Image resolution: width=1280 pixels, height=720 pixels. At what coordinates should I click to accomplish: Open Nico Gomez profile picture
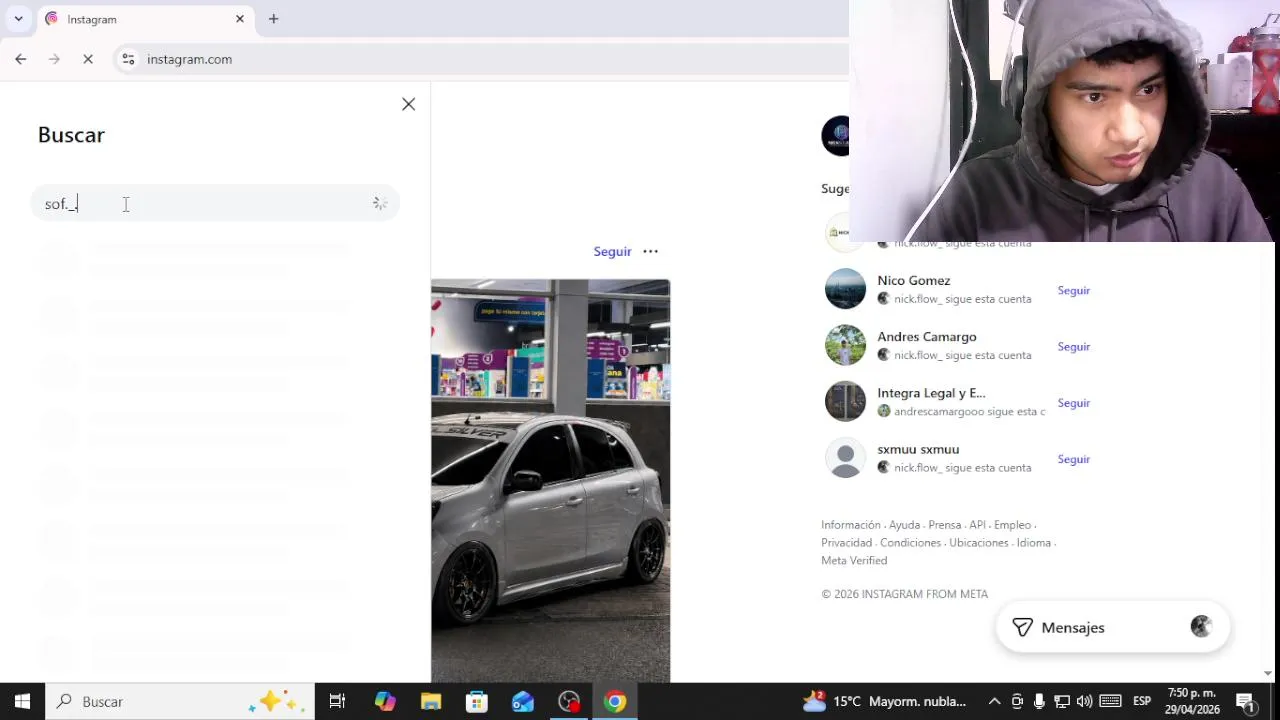(x=845, y=289)
